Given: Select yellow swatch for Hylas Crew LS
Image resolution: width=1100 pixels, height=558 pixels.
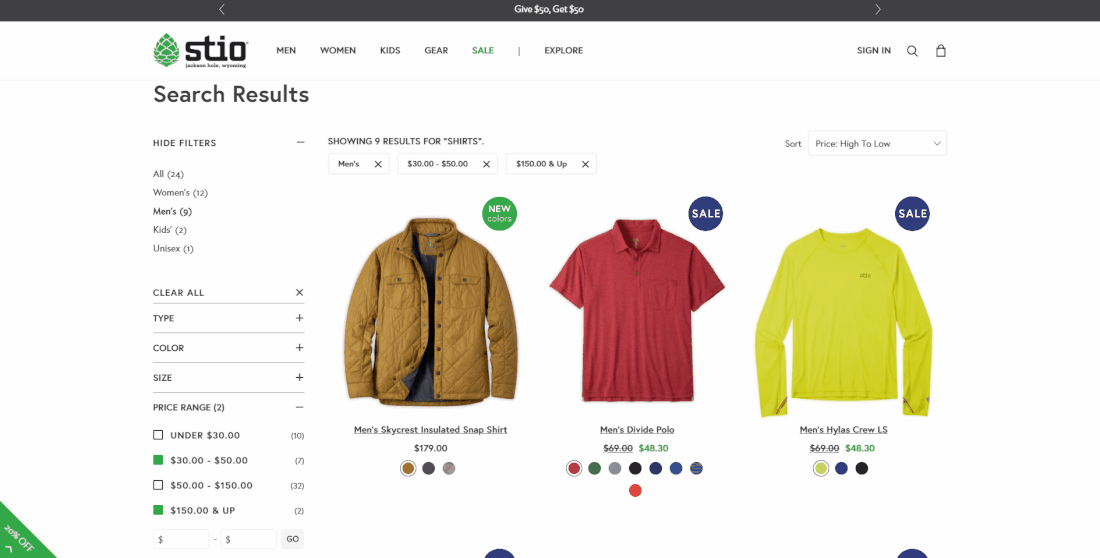Looking at the screenshot, I should tap(821, 468).
